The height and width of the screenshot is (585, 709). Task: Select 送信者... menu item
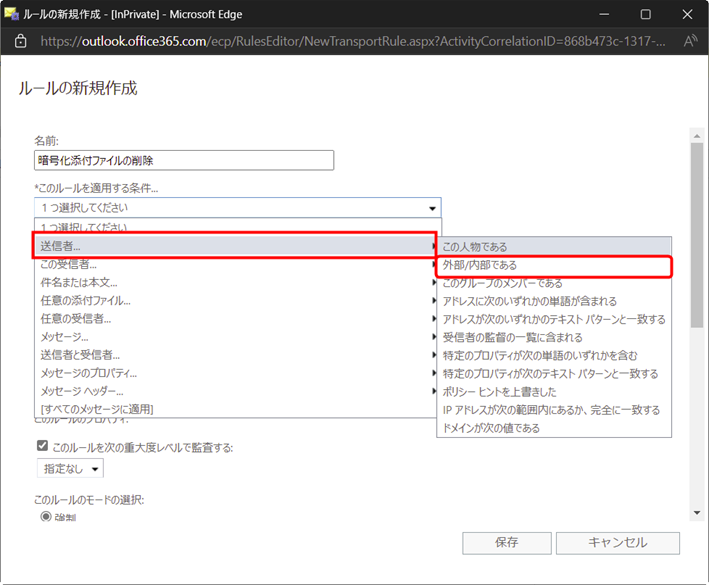[235, 246]
